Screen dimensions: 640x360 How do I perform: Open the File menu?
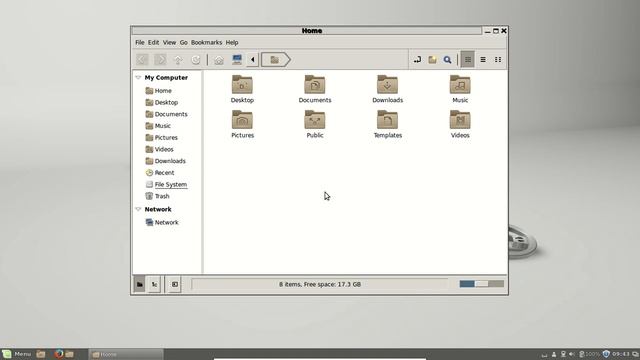[140, 42]
